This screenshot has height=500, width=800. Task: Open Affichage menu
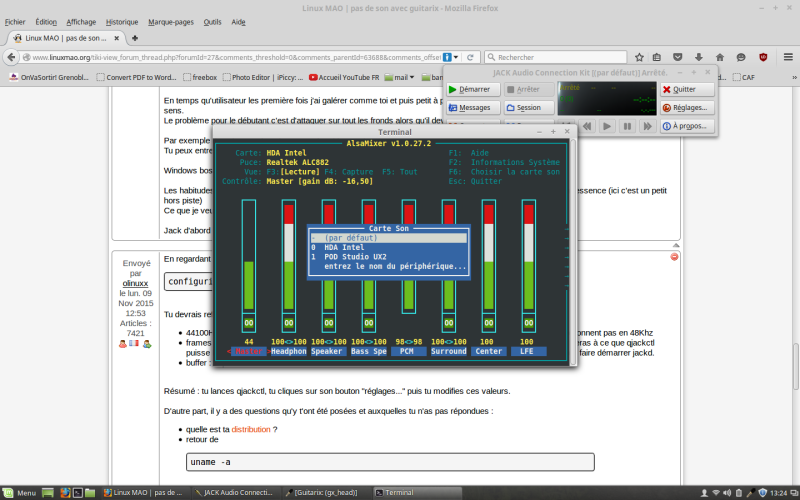81,22
